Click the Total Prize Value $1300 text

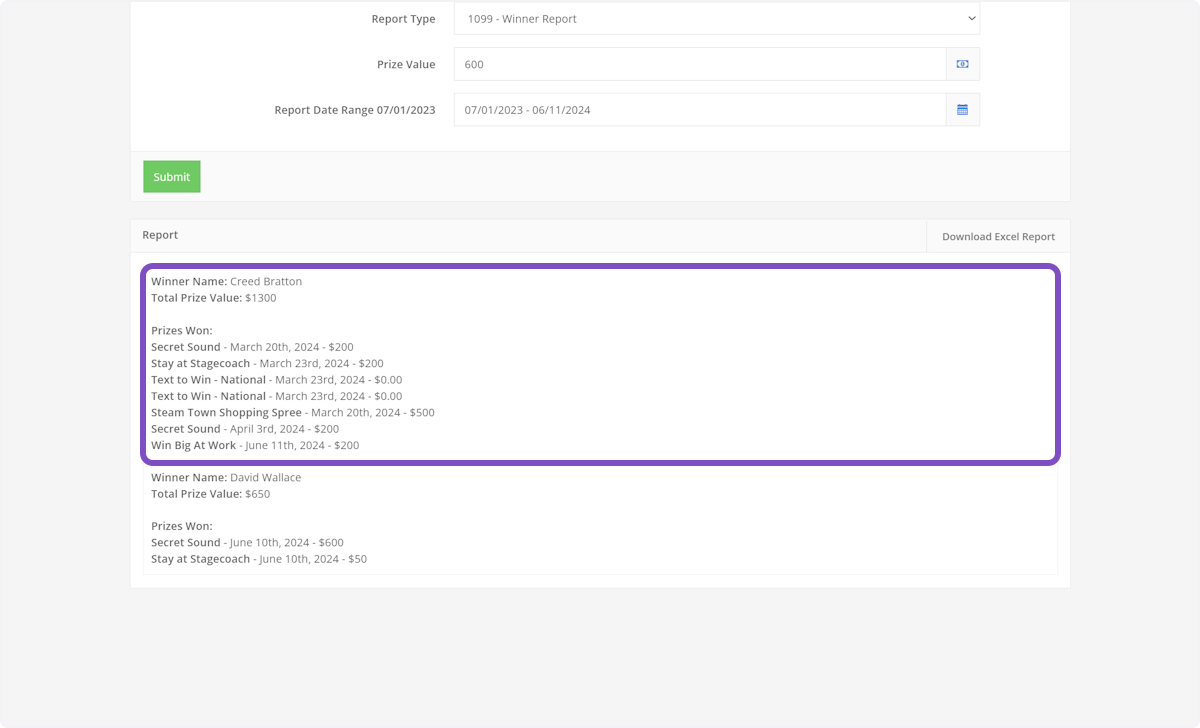[213, 298]
